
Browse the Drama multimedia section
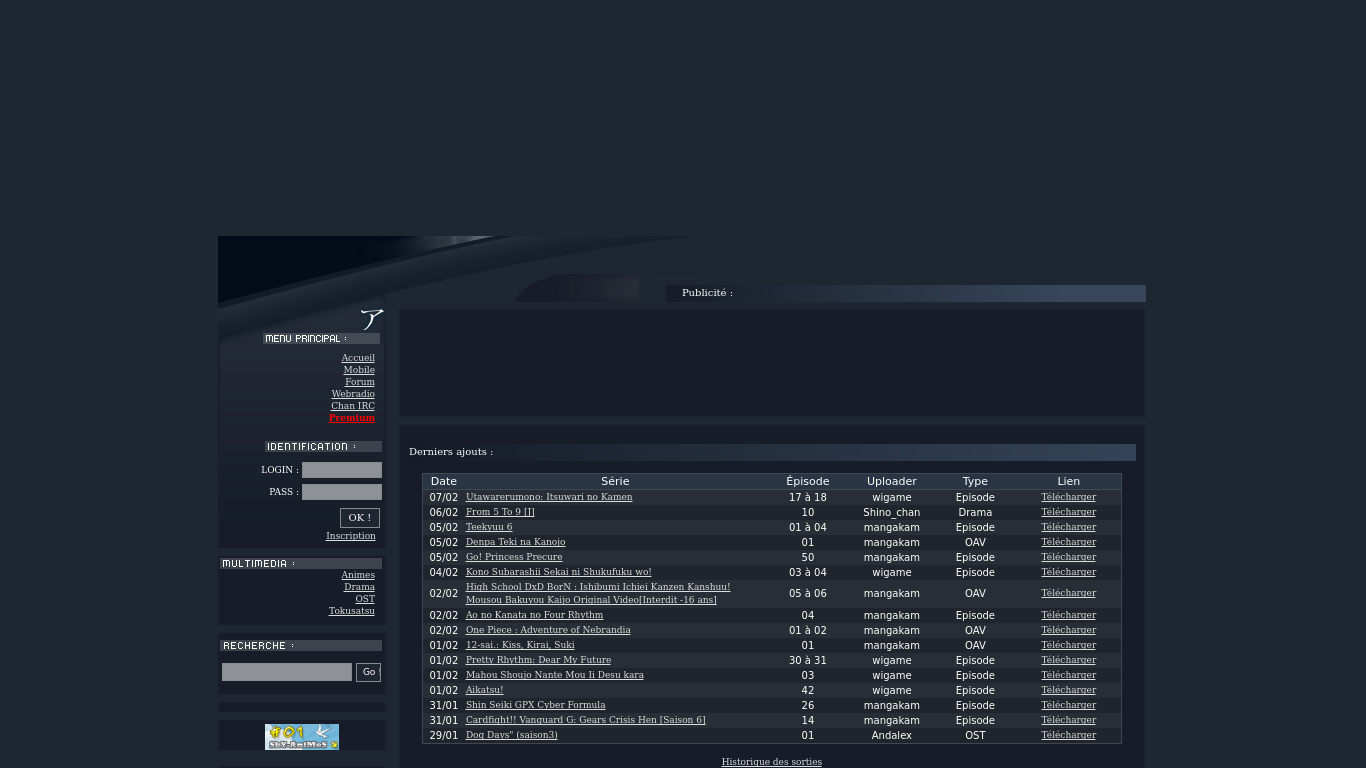coord(359,587)
